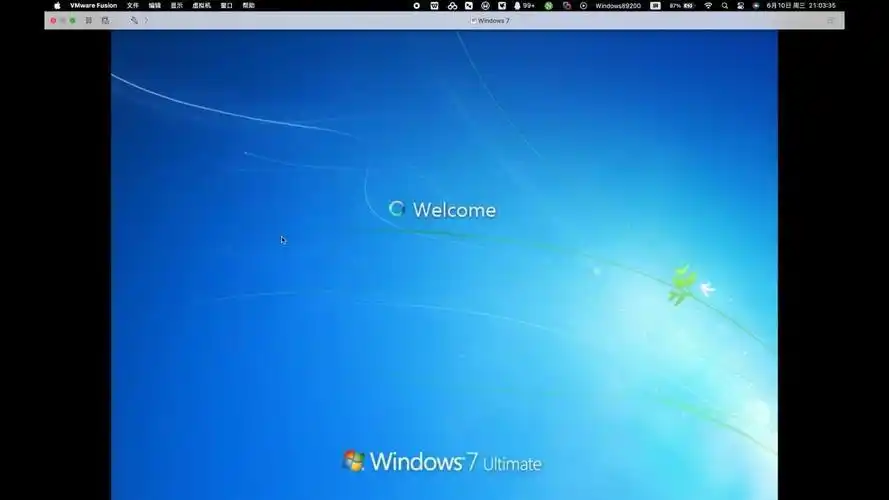Open the 显示 menu

click(177, 6)
